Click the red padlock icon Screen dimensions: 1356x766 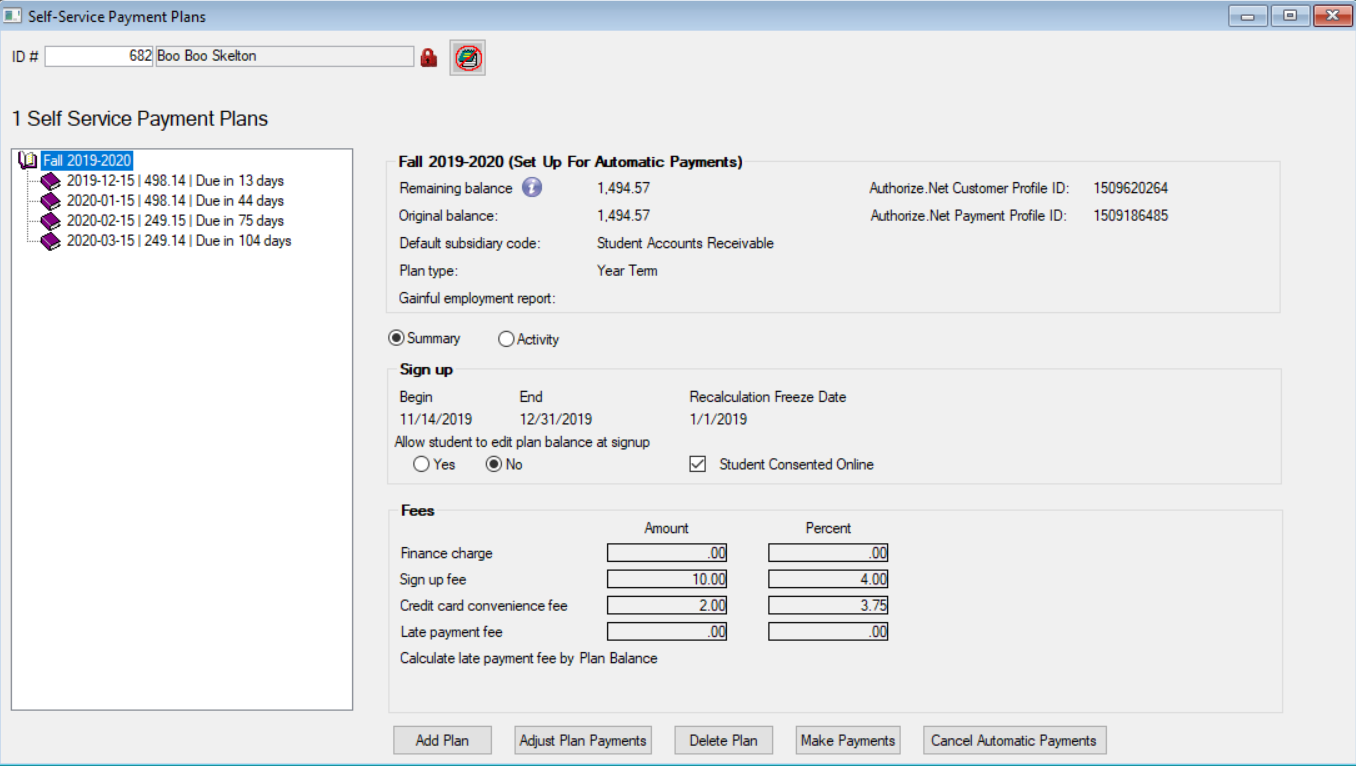point(429,58)
